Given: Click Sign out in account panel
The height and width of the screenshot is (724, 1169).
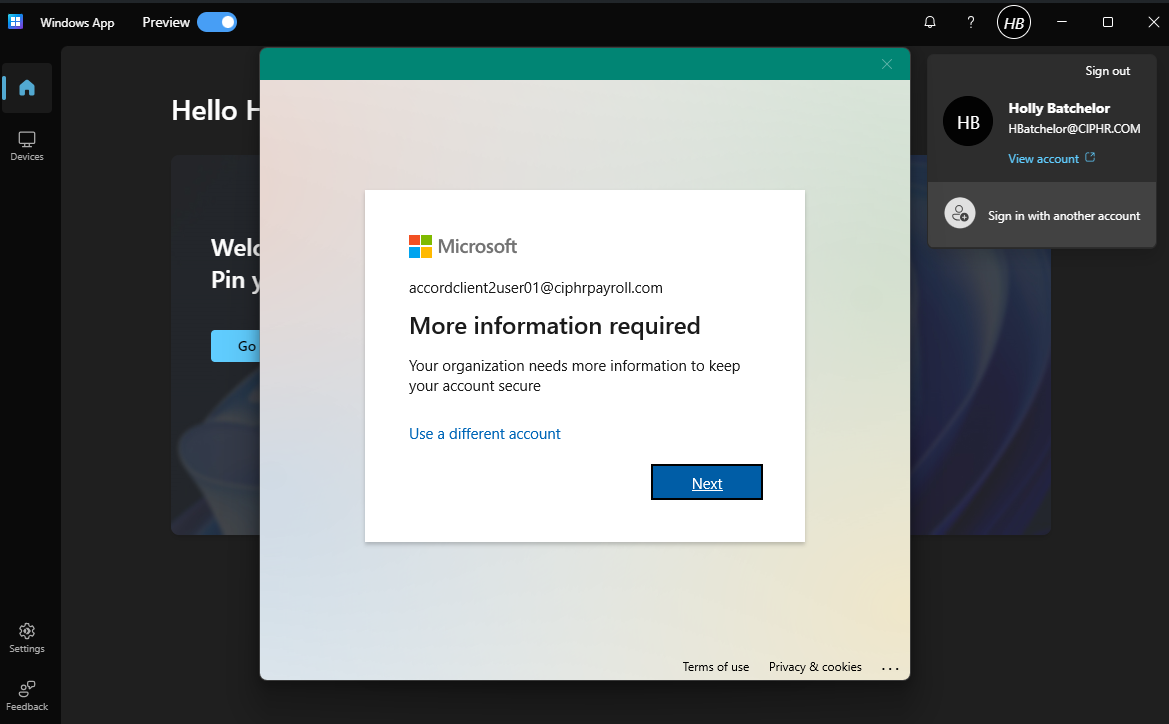Looking at the screenshot, I should click(x=1107, y=71).
